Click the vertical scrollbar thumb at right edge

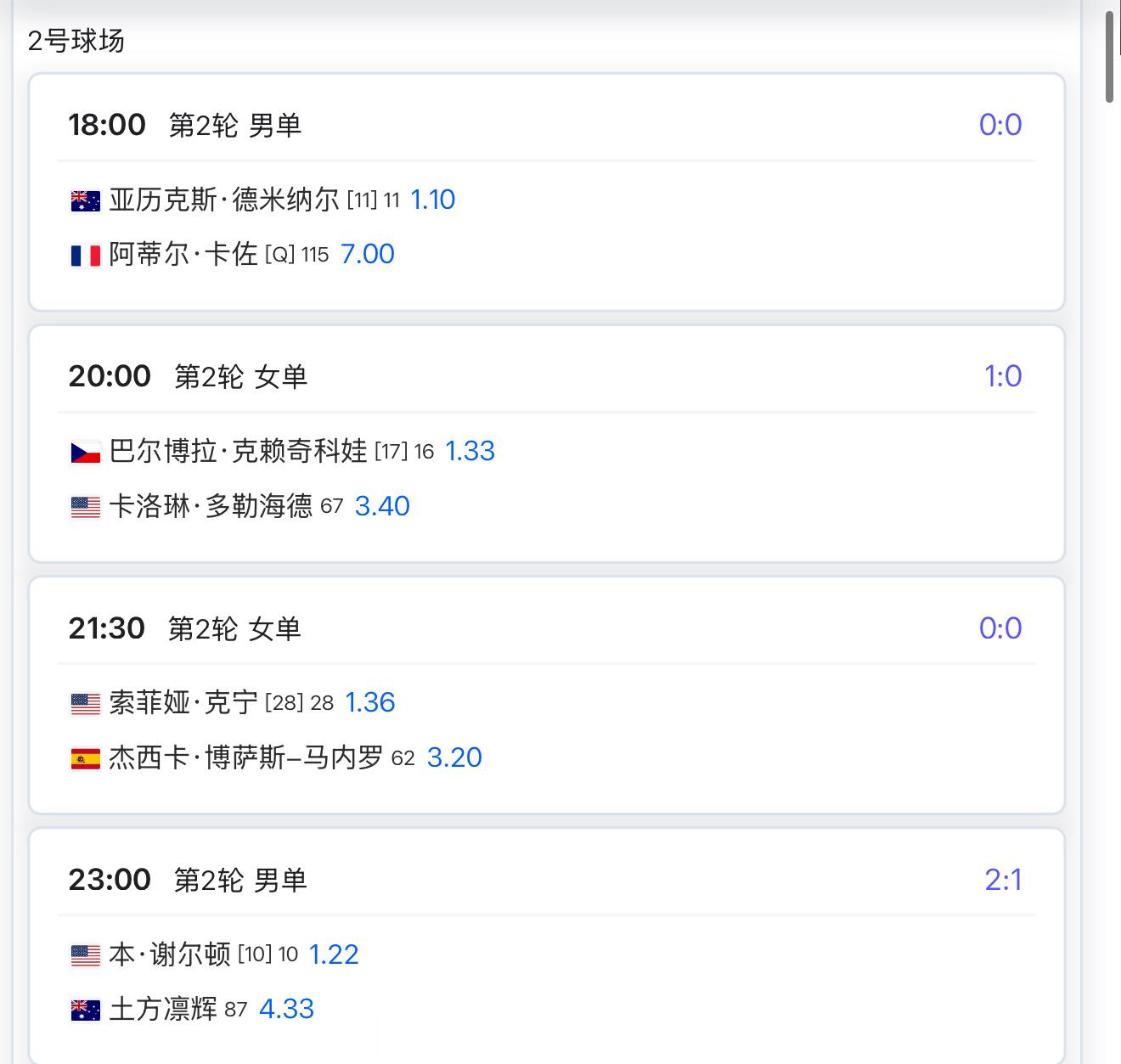[x=1109, y=58]
